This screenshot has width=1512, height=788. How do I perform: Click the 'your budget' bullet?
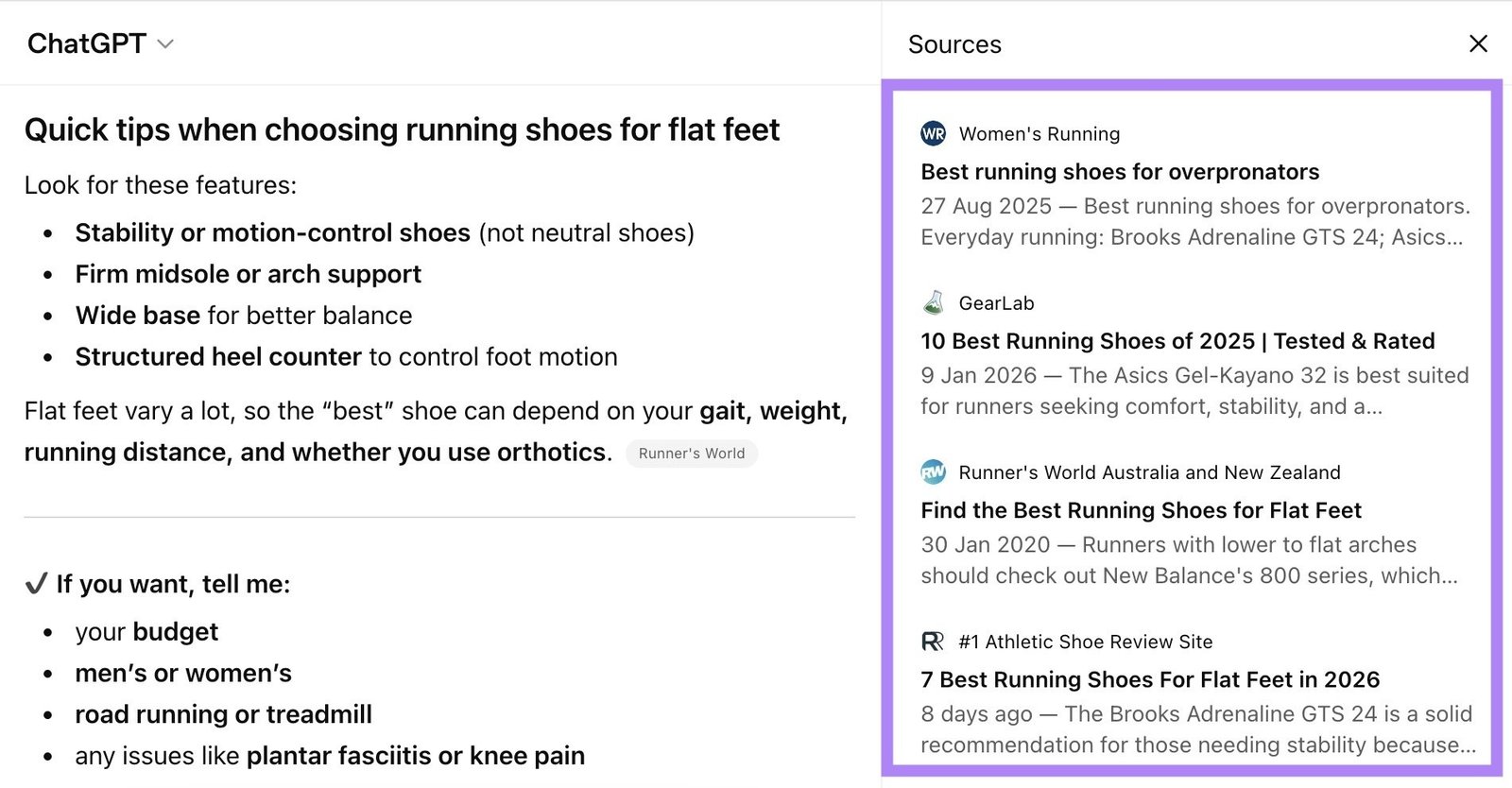146,631
